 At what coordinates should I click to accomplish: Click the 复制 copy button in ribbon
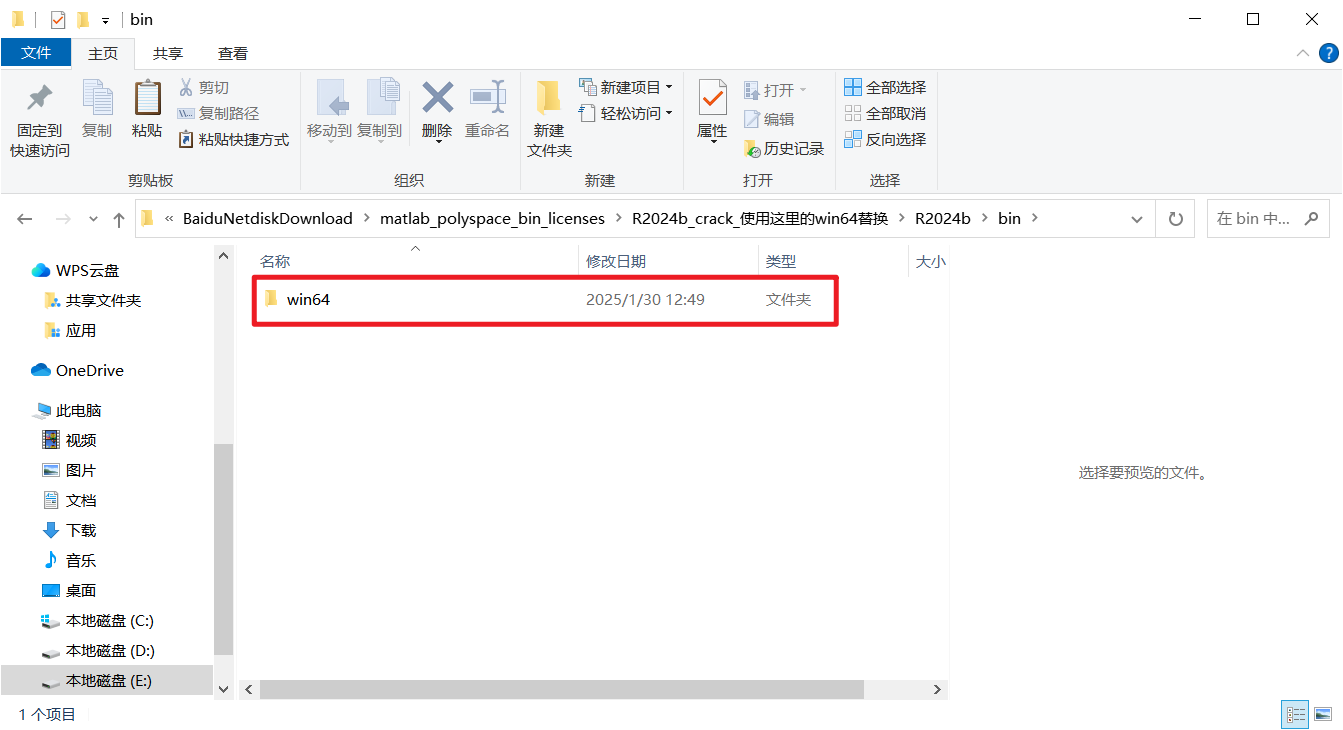pos(97,110)
